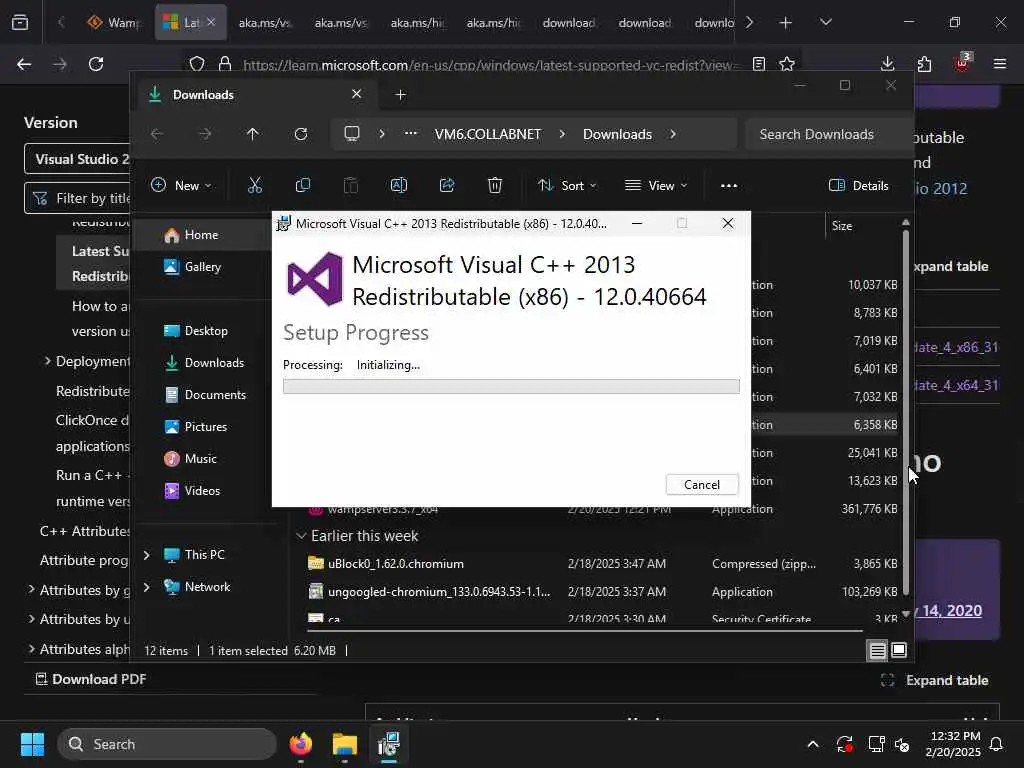The image size is (1024, 768).
Task: Select Home in Explorer sidebar
Action: [201, 234]
